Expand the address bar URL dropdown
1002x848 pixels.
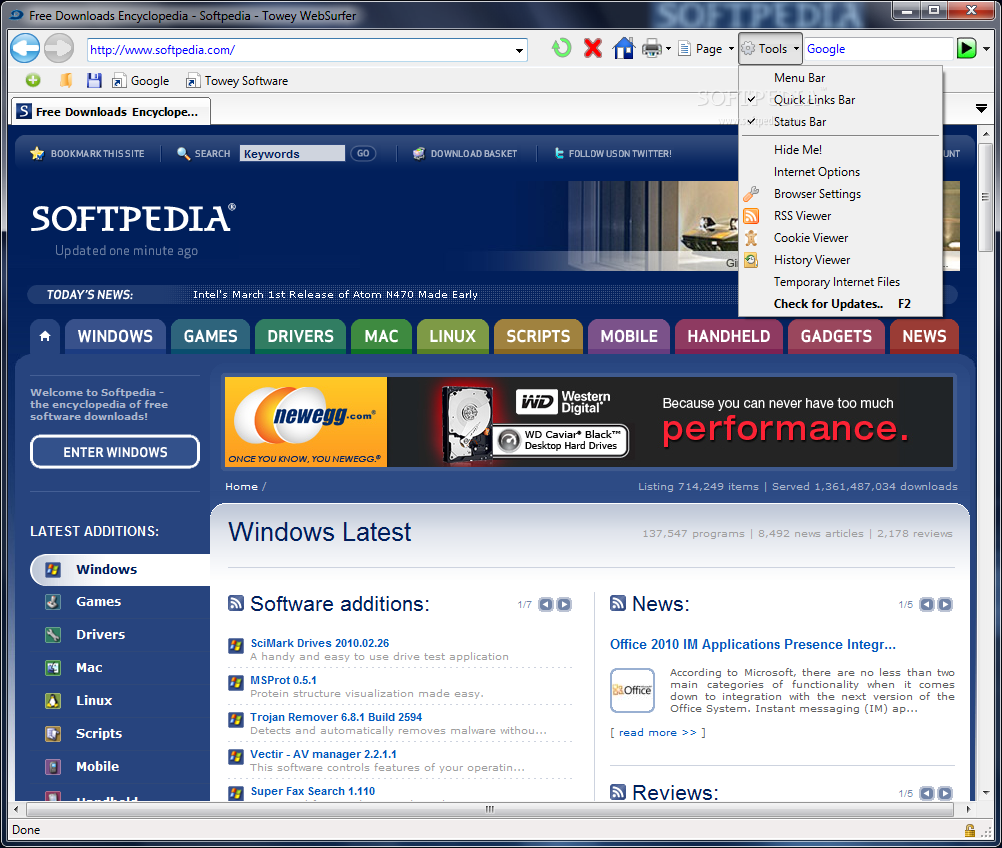pos(519,50)
